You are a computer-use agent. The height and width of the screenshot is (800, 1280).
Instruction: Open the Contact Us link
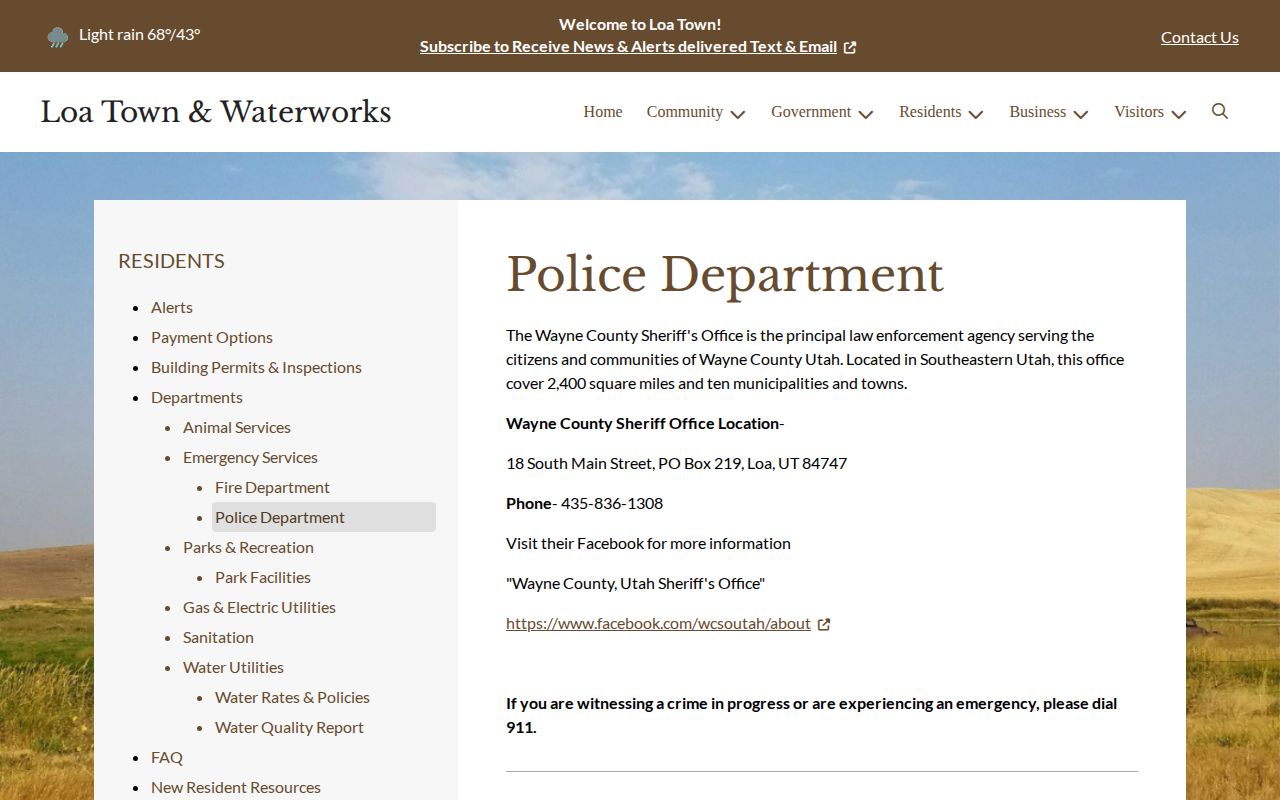[1200, 37]
